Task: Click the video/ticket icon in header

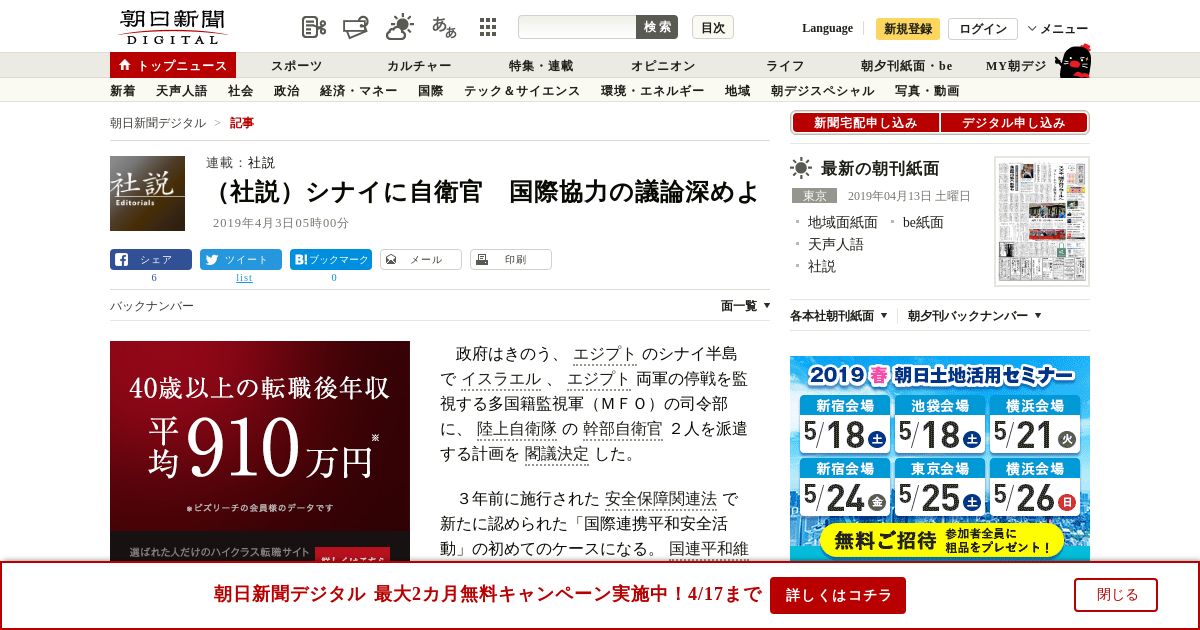Action: [356, 27]
